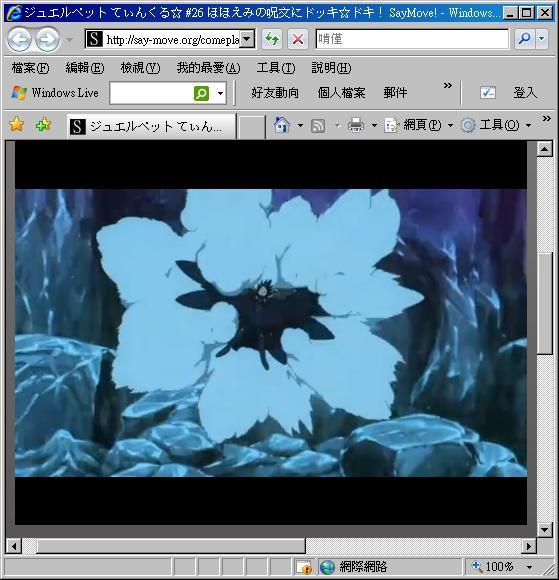The width and height of the screenshot is (559, 580).
Task: Click the RSS feeds icon
Action: point(318,125)
